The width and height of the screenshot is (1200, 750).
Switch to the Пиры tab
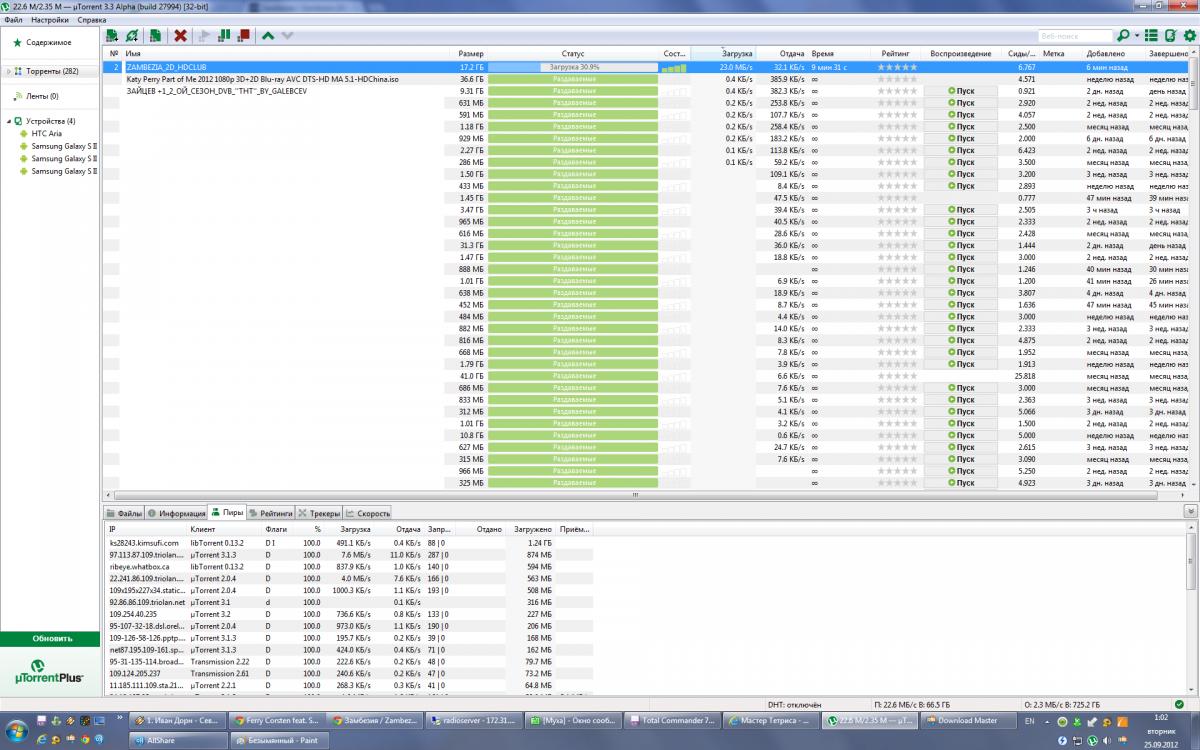[x=227, y=513]
